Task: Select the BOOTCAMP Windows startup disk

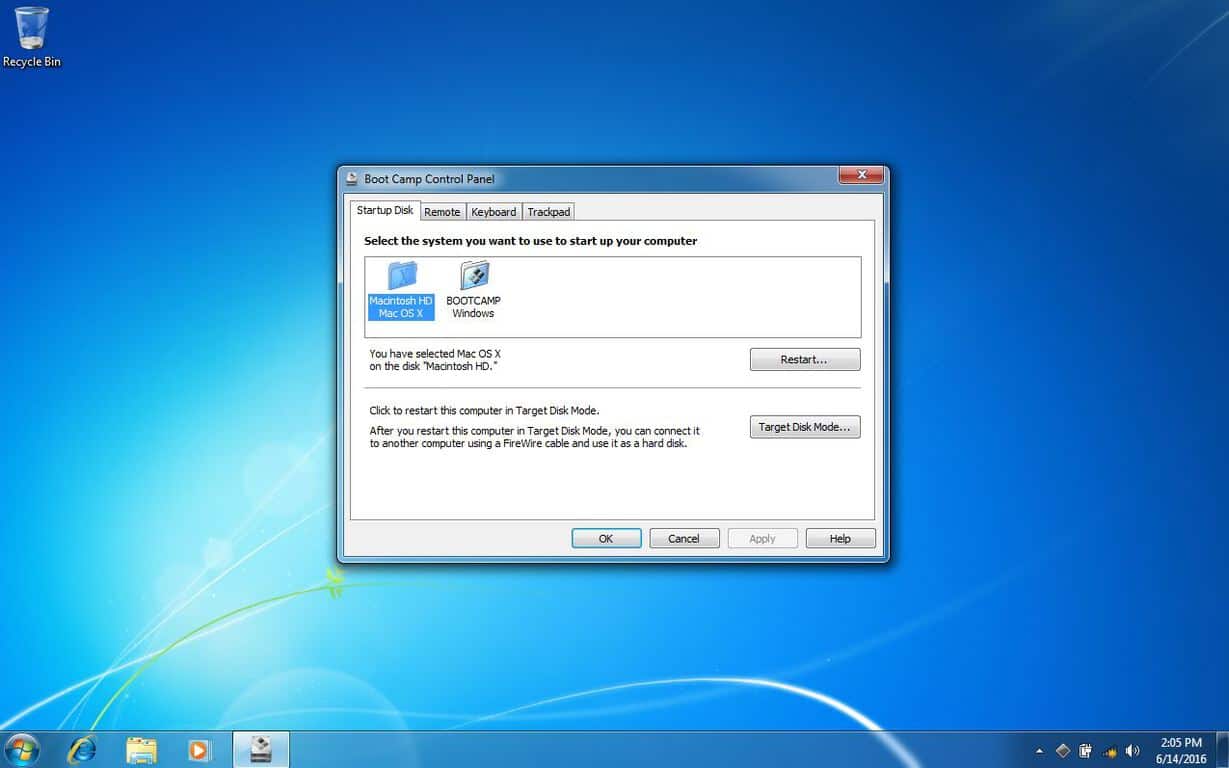Action: pos(473,290)
